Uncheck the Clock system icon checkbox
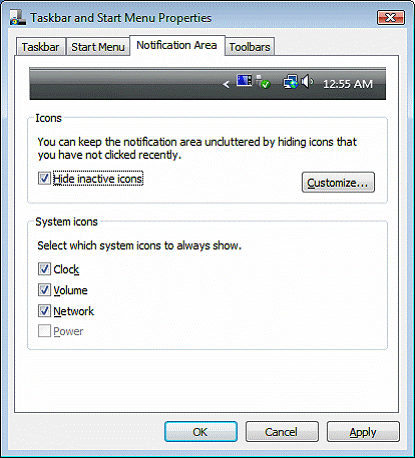Image resolution: width=415 pixels, height=458 pixels. (x=44, y=269)
